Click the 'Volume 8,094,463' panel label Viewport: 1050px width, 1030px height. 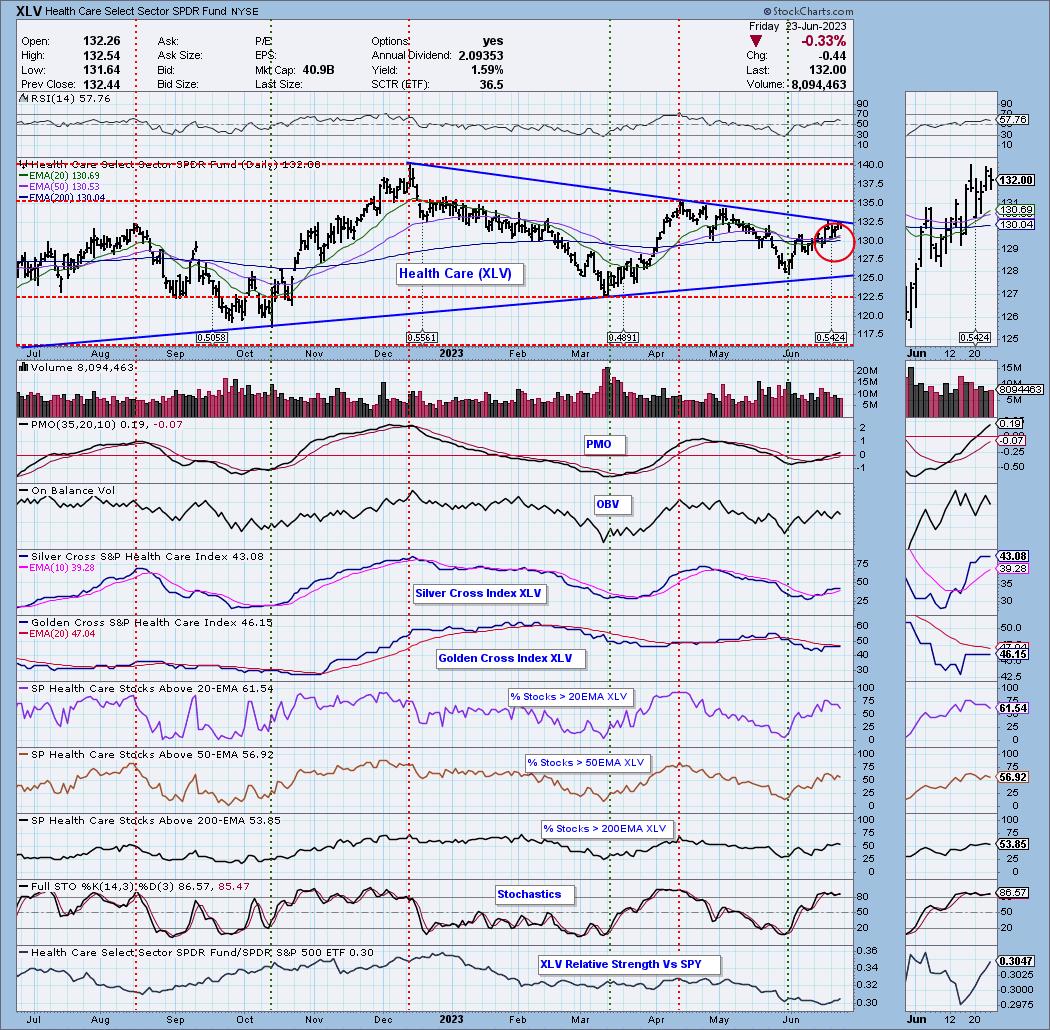77,367
